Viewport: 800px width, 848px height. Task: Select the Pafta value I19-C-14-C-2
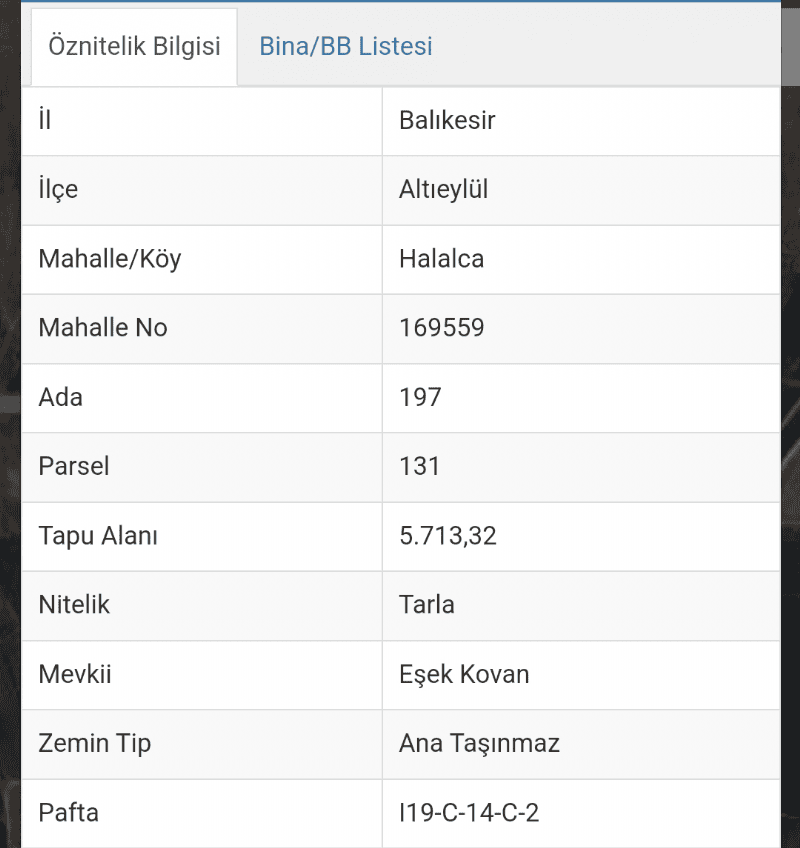(468, 813)
